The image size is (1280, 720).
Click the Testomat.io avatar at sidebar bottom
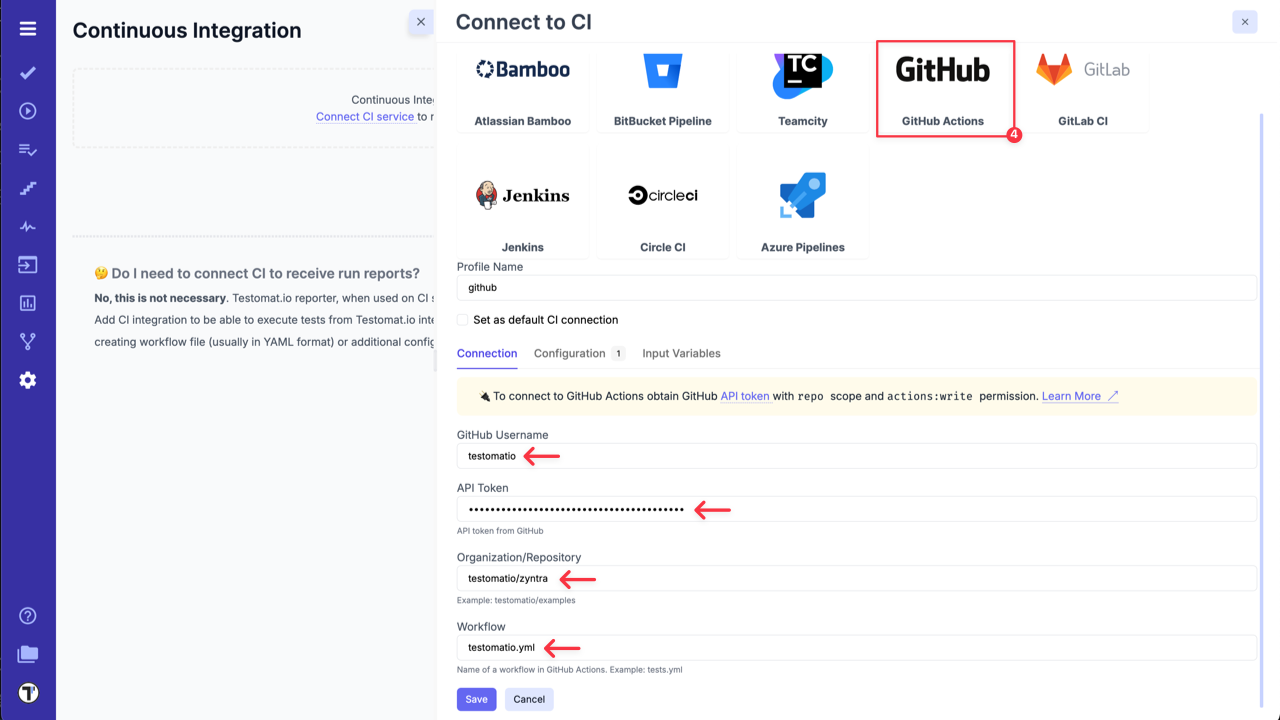click(x=27, y=692)
